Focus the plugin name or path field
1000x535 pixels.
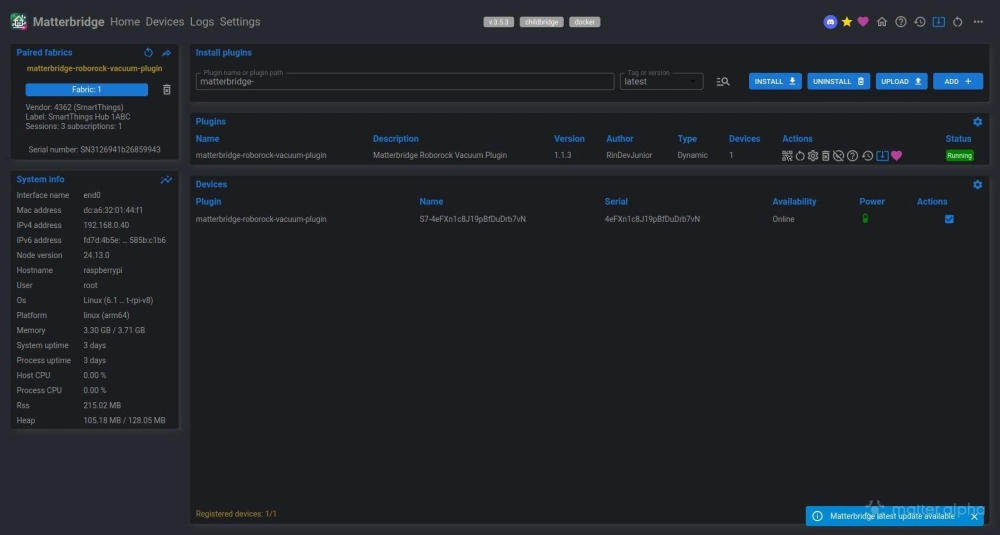[404, 82]
